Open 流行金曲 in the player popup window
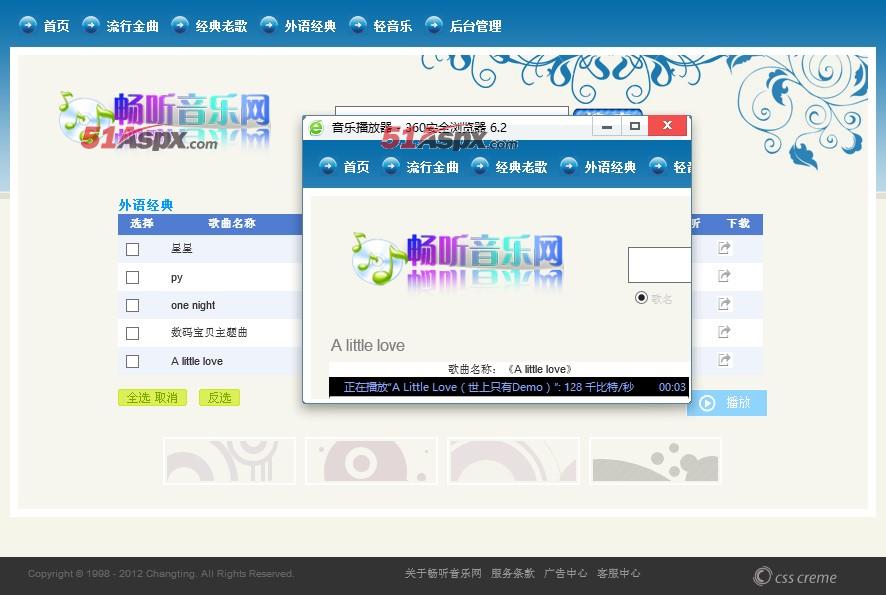The height and width of the screenshot is (595, 886). 432,167
